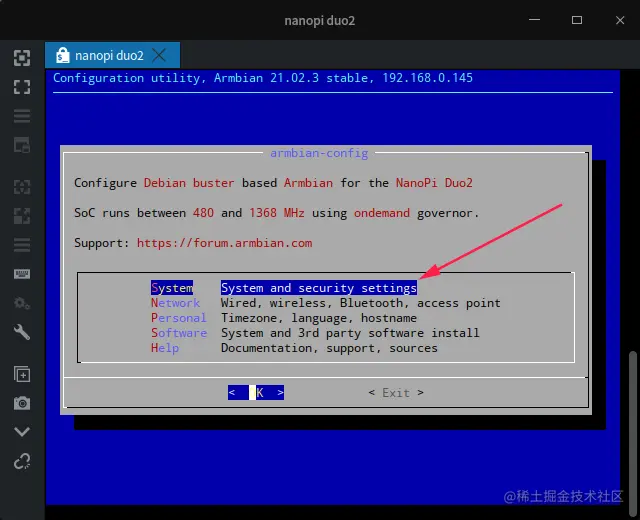Viewport: 640px width, 520px height.
Task: Click 'Timezone, language, hostname' text
Action: click(319, 318)
